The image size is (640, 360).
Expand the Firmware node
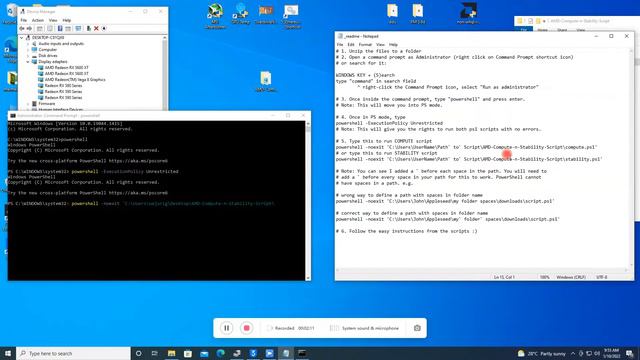[28, 104]
